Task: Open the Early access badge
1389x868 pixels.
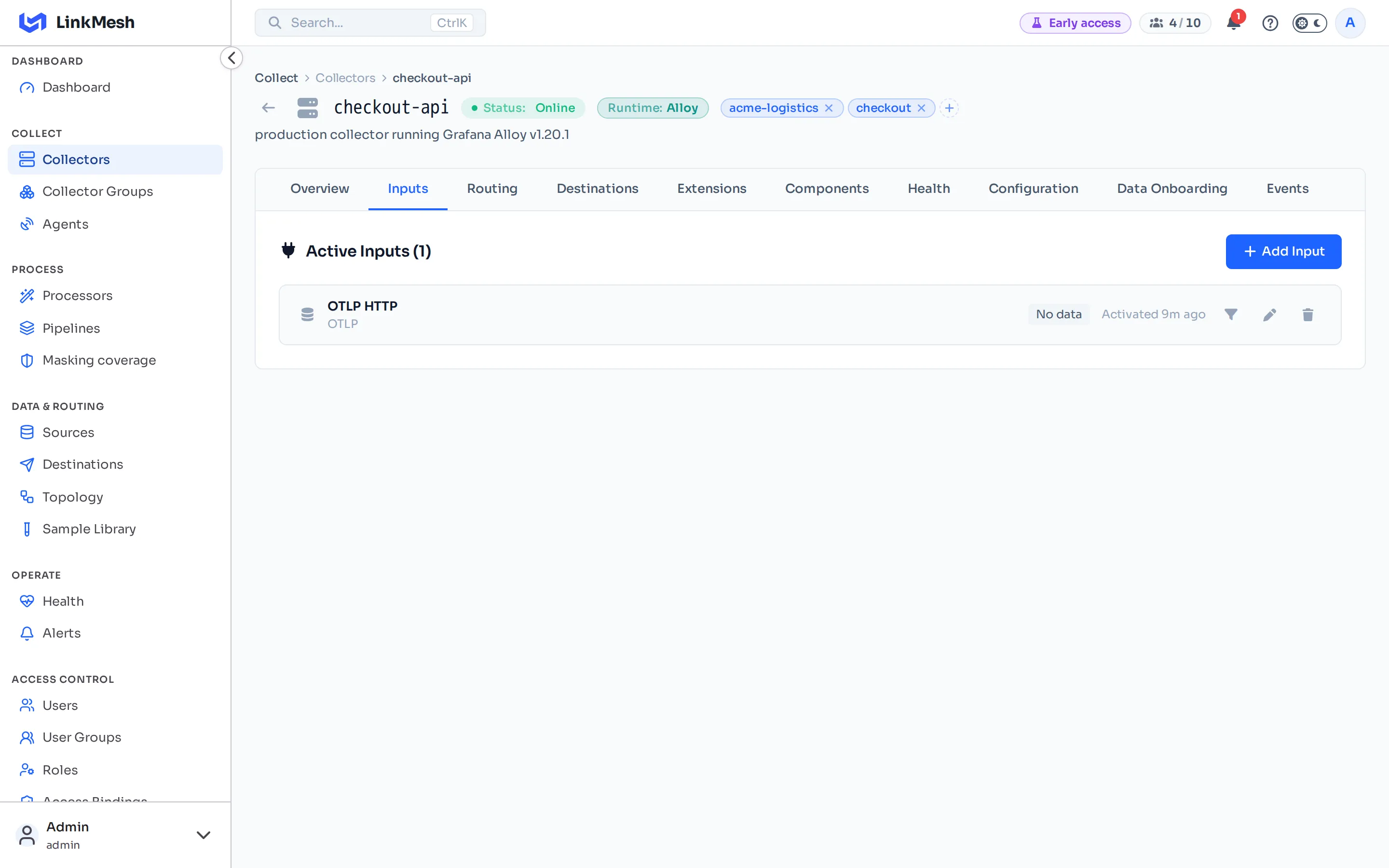Action: [1075, 23]
